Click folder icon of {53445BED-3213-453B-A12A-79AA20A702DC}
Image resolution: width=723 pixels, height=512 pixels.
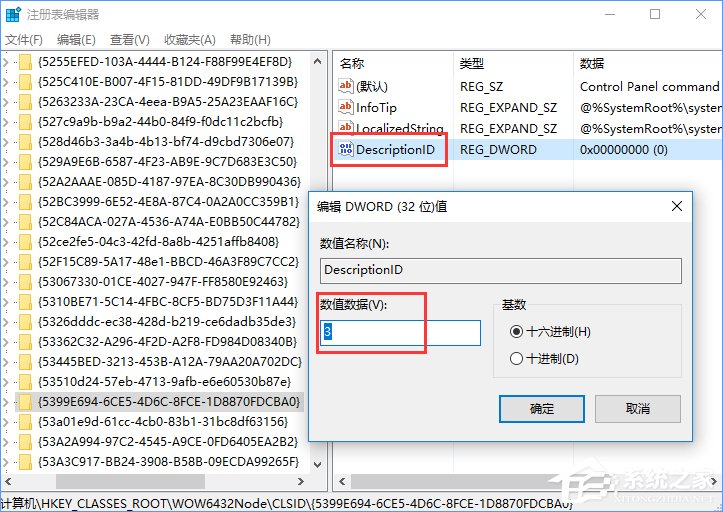[x=25, y=362]
